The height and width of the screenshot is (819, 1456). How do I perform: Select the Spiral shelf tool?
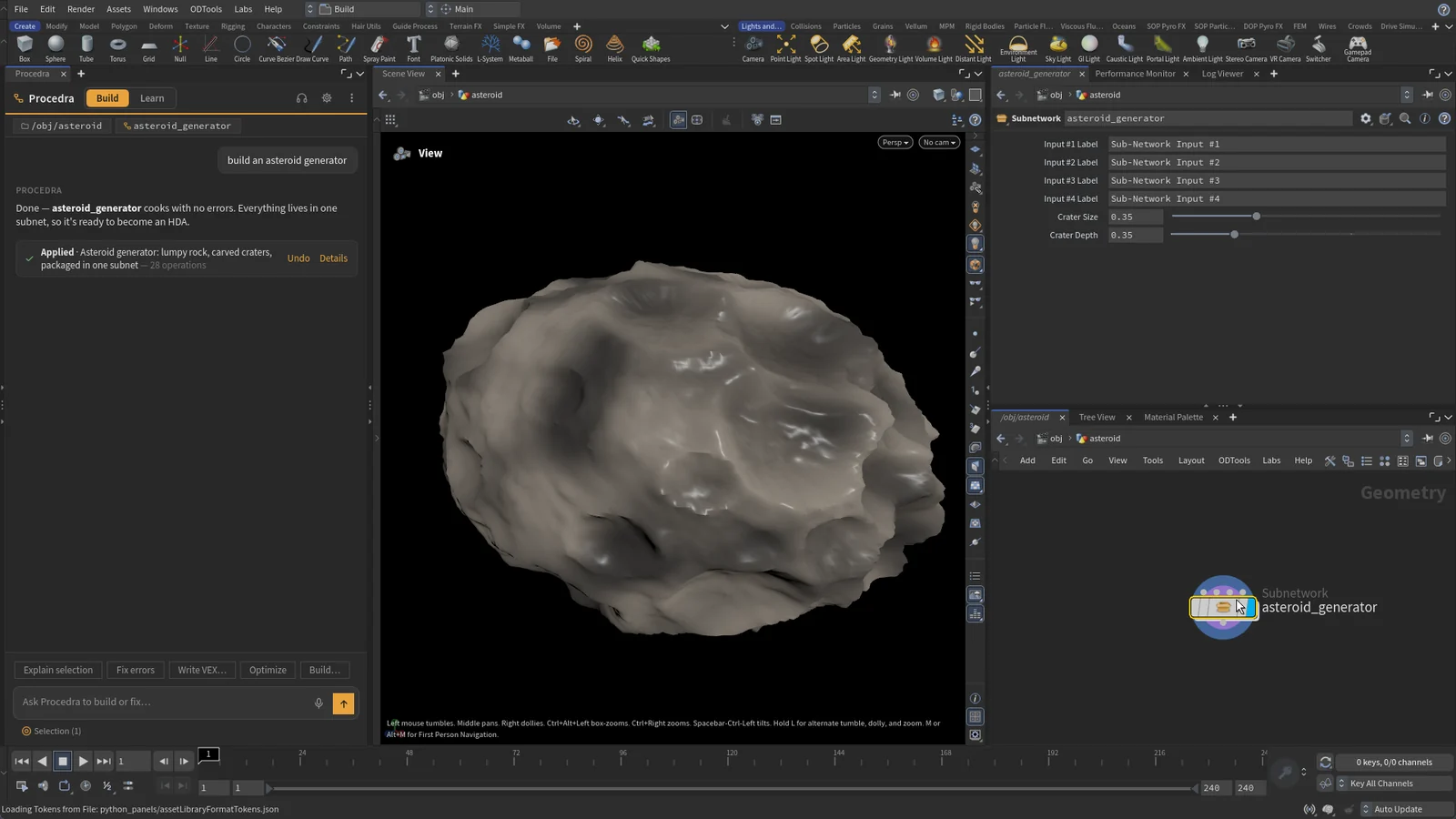click(583, 48)
